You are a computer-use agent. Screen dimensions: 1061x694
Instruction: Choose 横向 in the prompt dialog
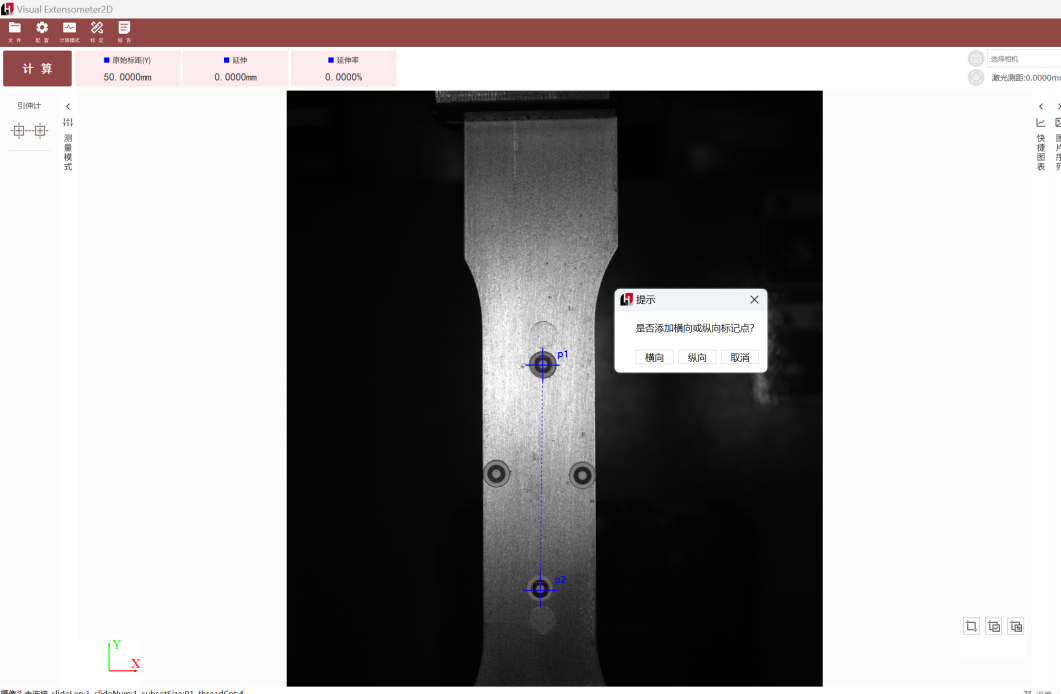point(654,358)
